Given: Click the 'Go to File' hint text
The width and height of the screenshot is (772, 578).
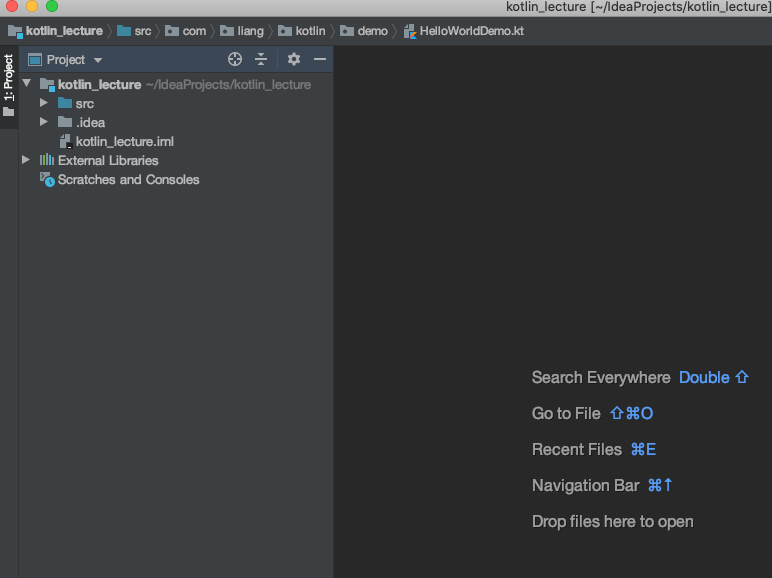Looking at the screenshot, I should pos(566,414).
